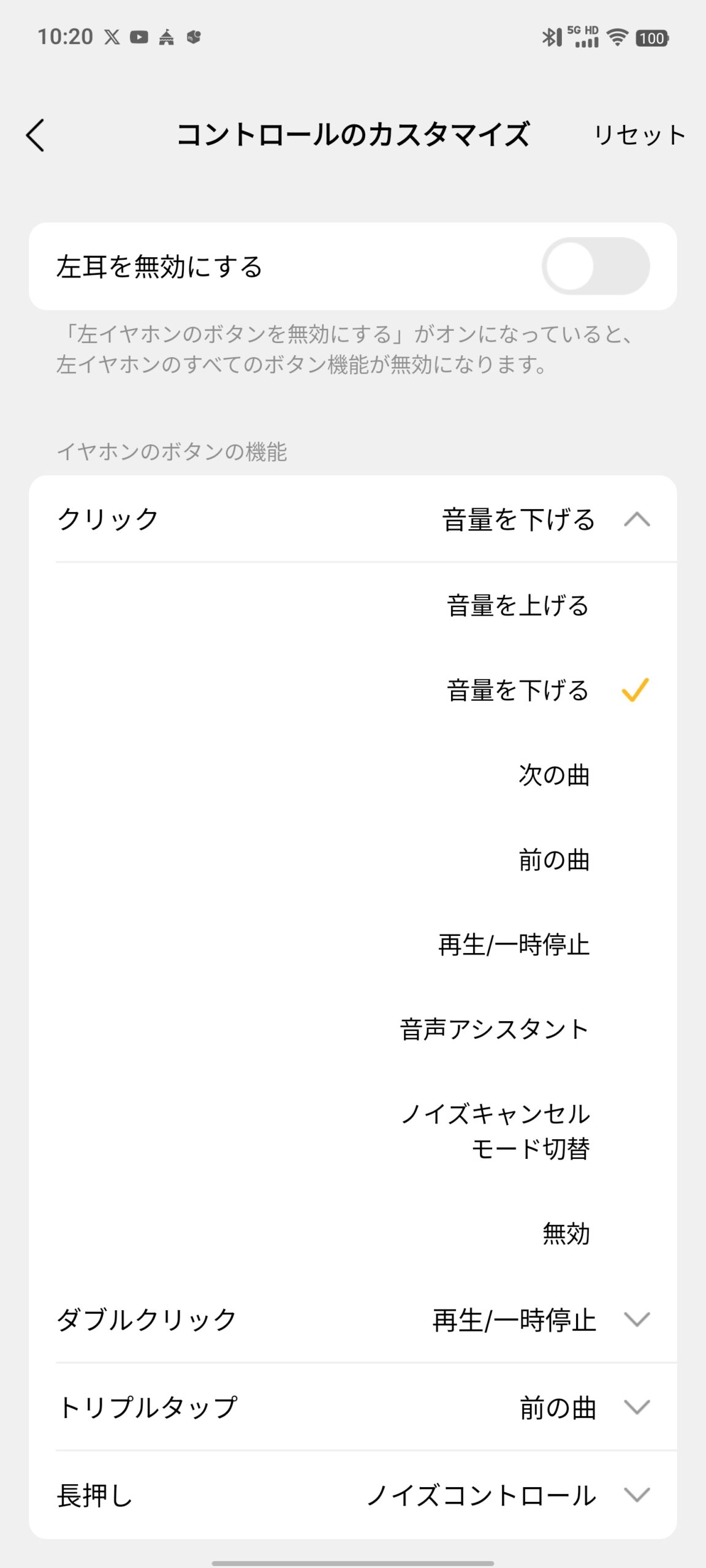Collapse the クリック dropdown
Screen dimensions: 706x1568
click(637, 519)
